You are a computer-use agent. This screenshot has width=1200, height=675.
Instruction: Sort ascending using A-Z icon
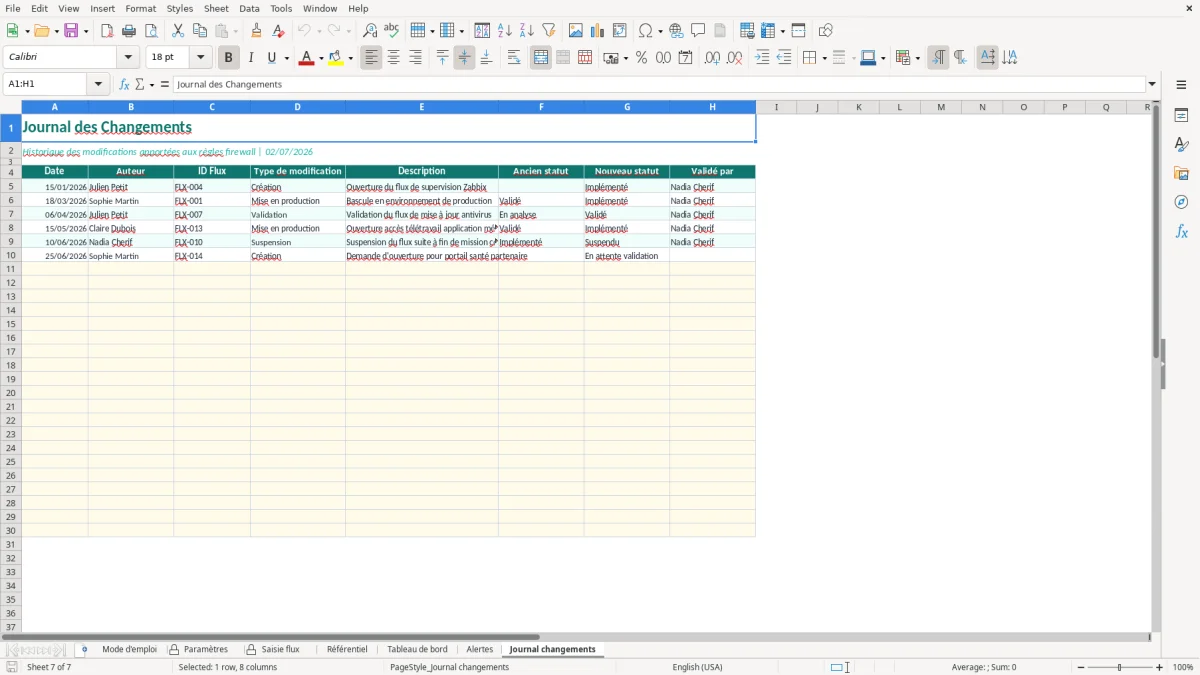505,31
